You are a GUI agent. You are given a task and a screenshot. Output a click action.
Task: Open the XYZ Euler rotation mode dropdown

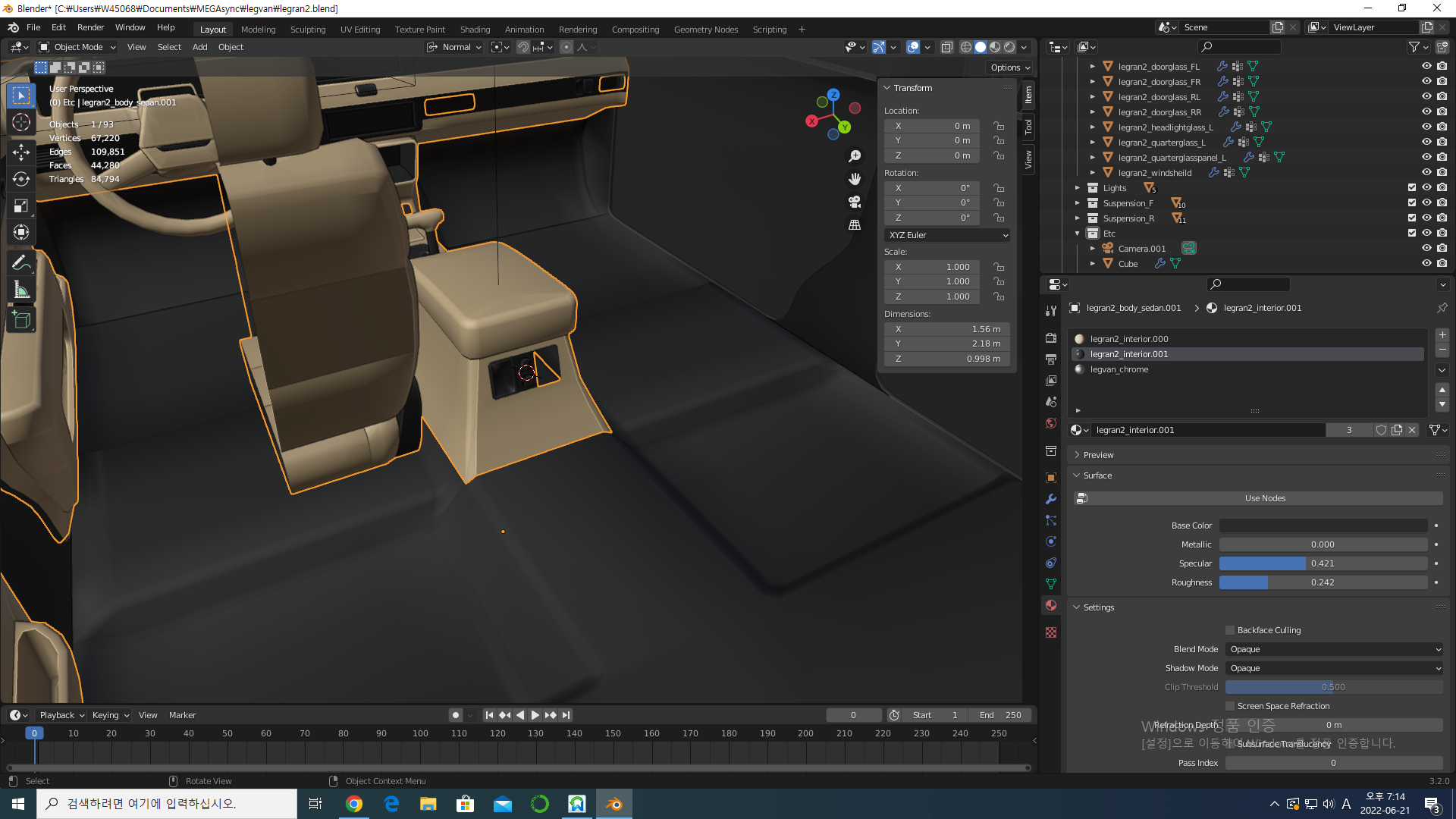tap(947, 235)
